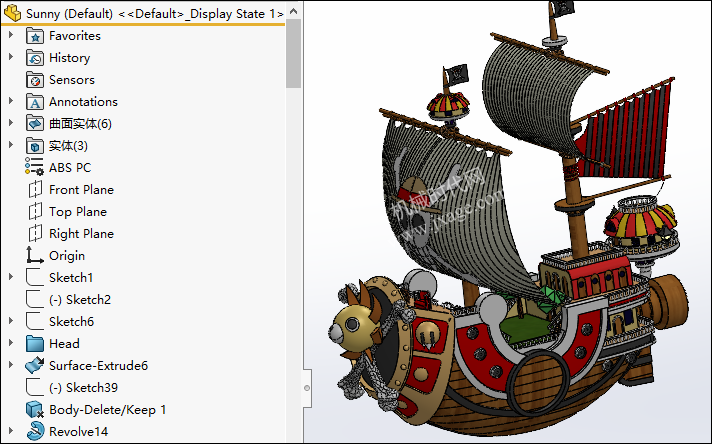Select the (-) Sketch39 label

(84, 388)
